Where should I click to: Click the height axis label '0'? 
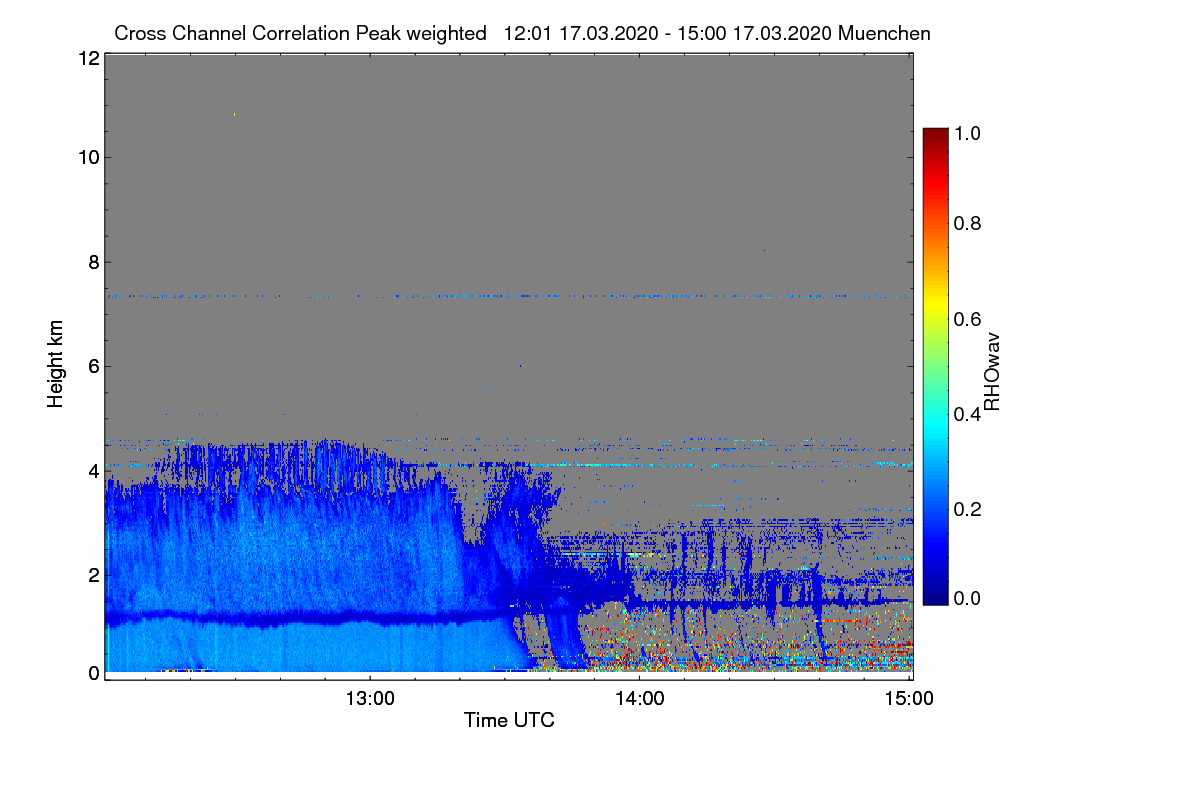[94, 673]
